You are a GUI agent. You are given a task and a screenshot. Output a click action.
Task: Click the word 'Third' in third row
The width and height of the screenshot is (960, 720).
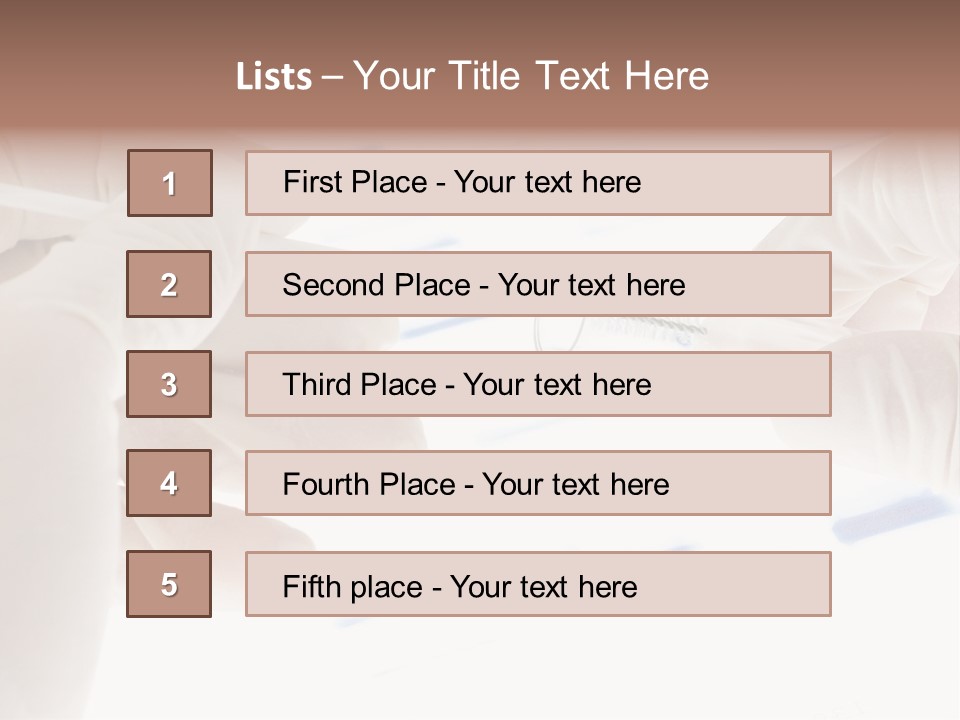click(x=316, y=385)
